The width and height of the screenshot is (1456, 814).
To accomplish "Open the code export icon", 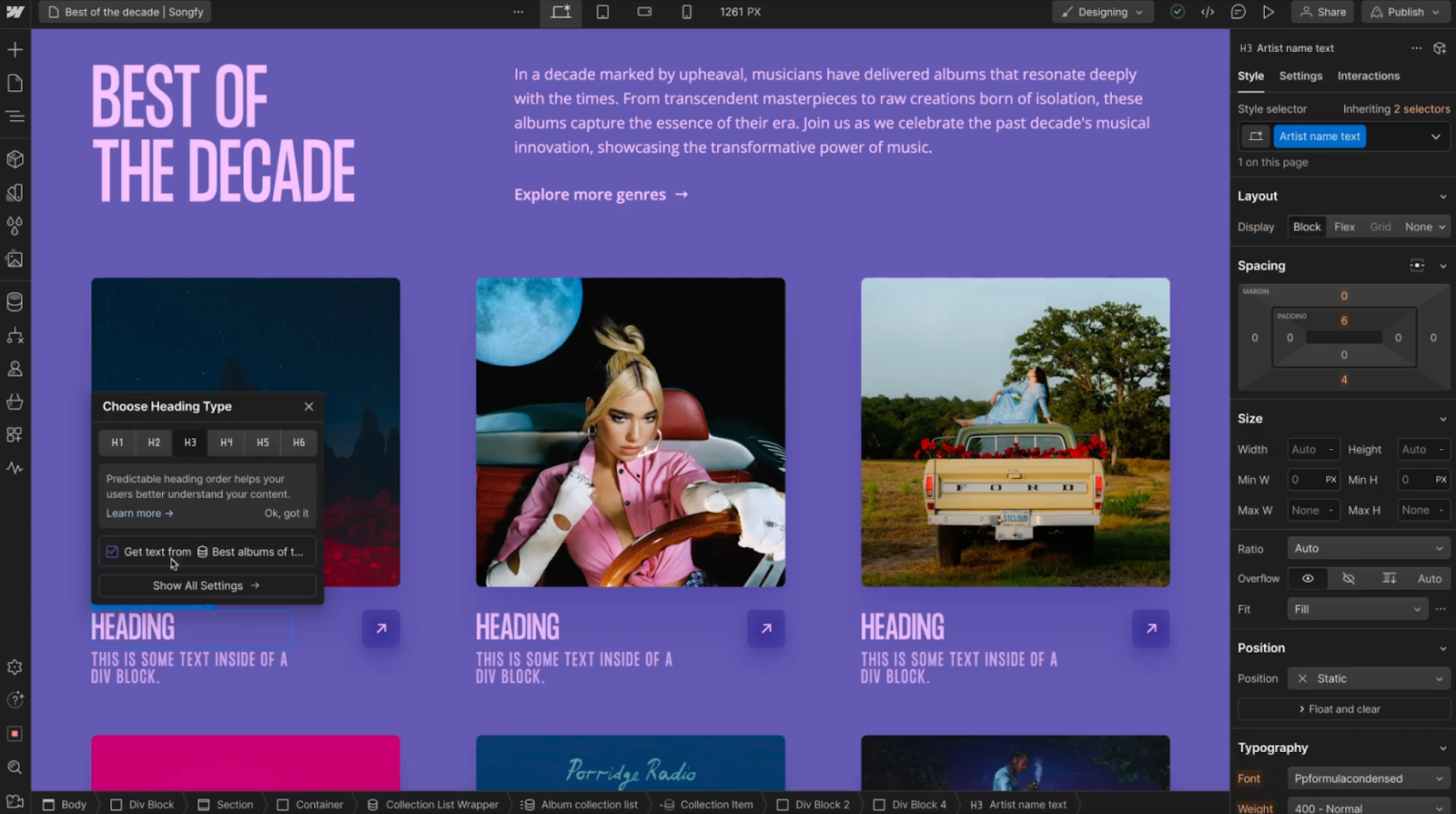I will click(1208, 12).
